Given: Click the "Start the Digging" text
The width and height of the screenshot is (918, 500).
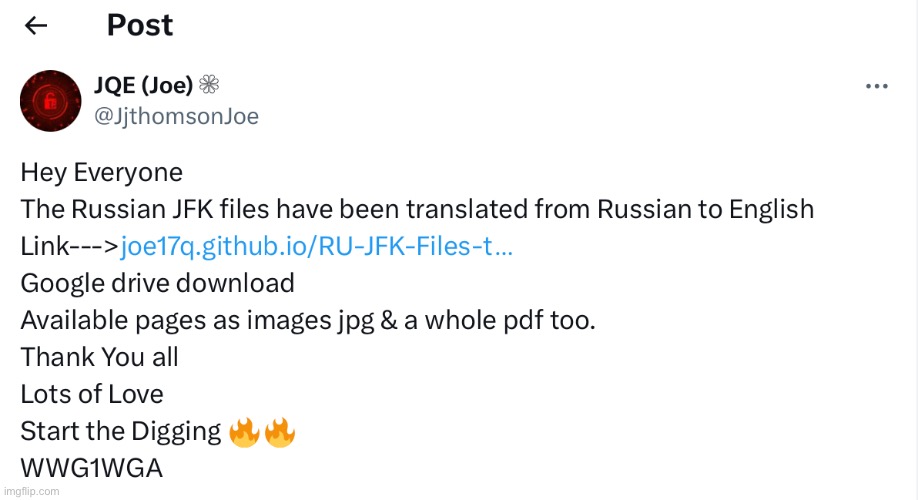Looking at the screenshot, I should [x=120, y=431].
